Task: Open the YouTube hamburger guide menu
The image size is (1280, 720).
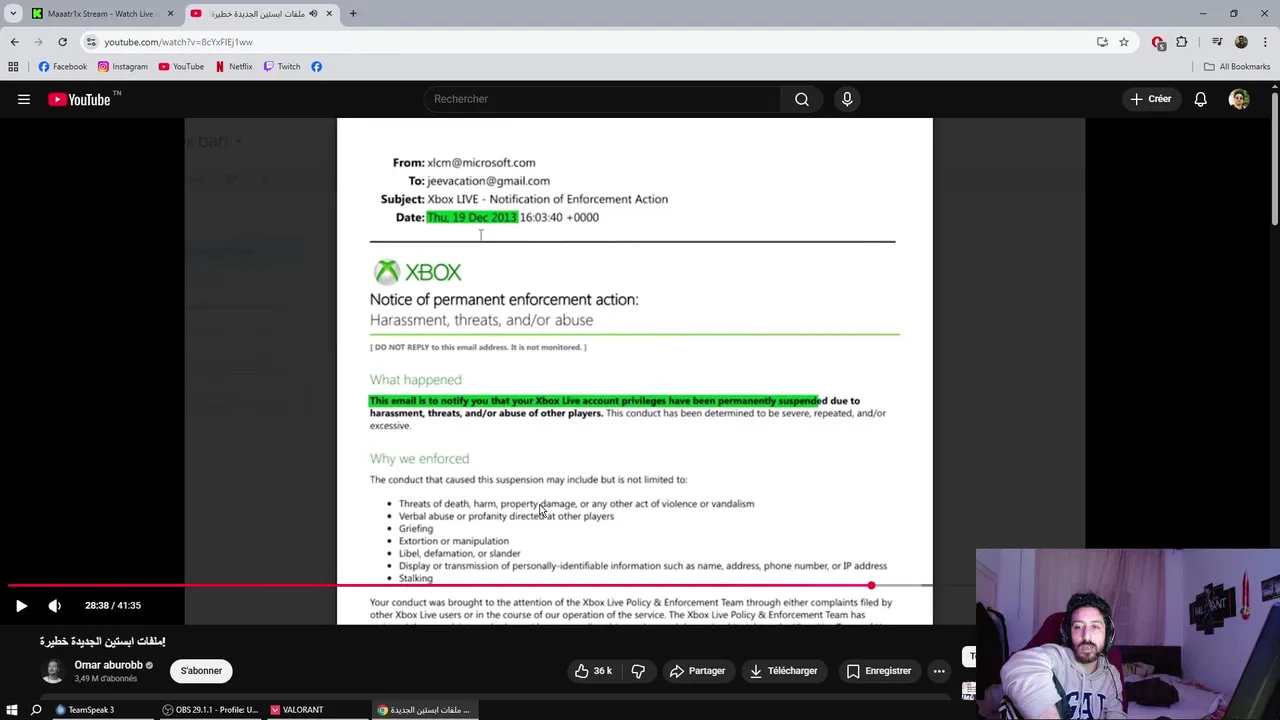Action: [24, 99]
